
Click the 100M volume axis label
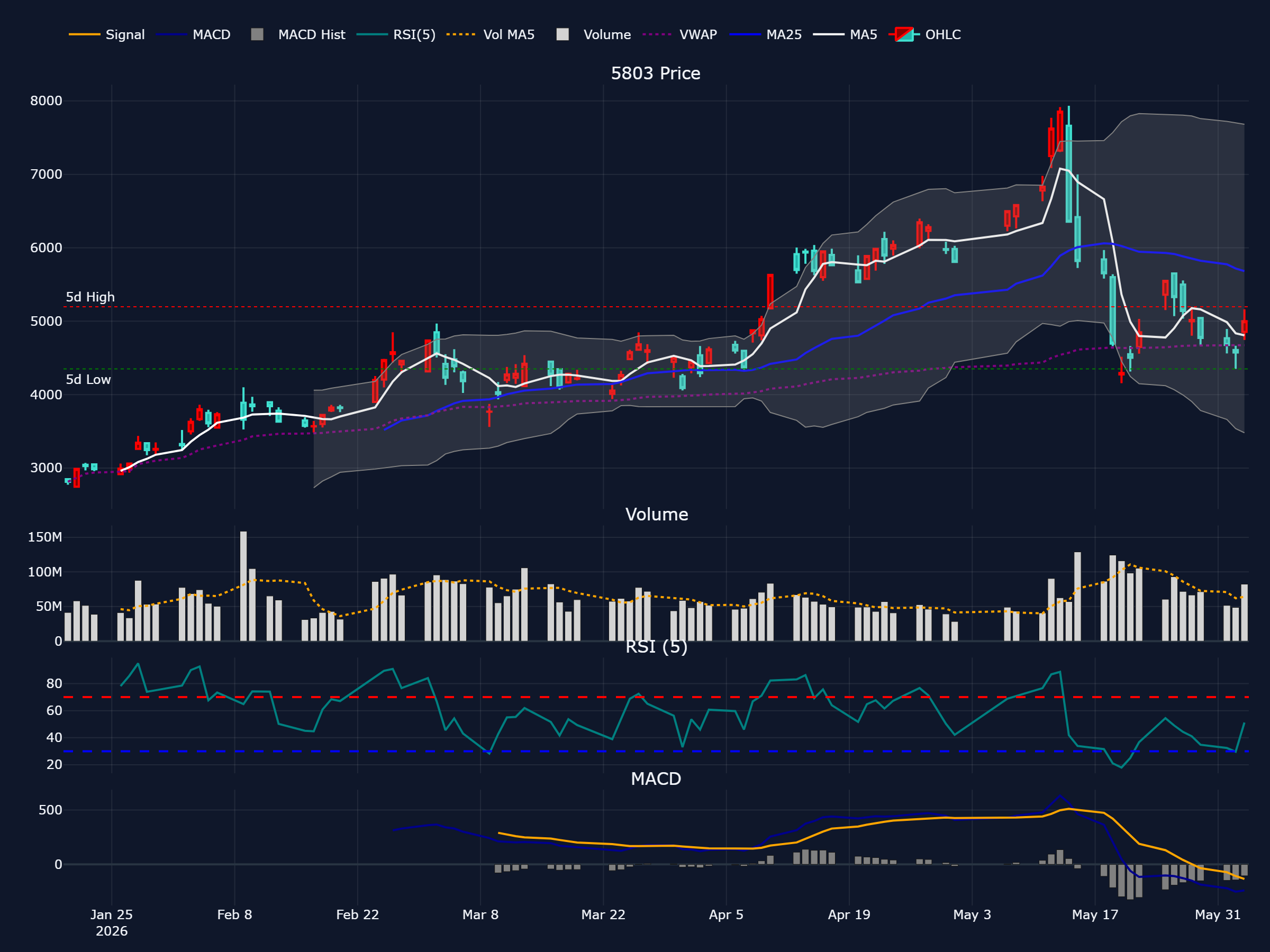(x=45, y=572)
